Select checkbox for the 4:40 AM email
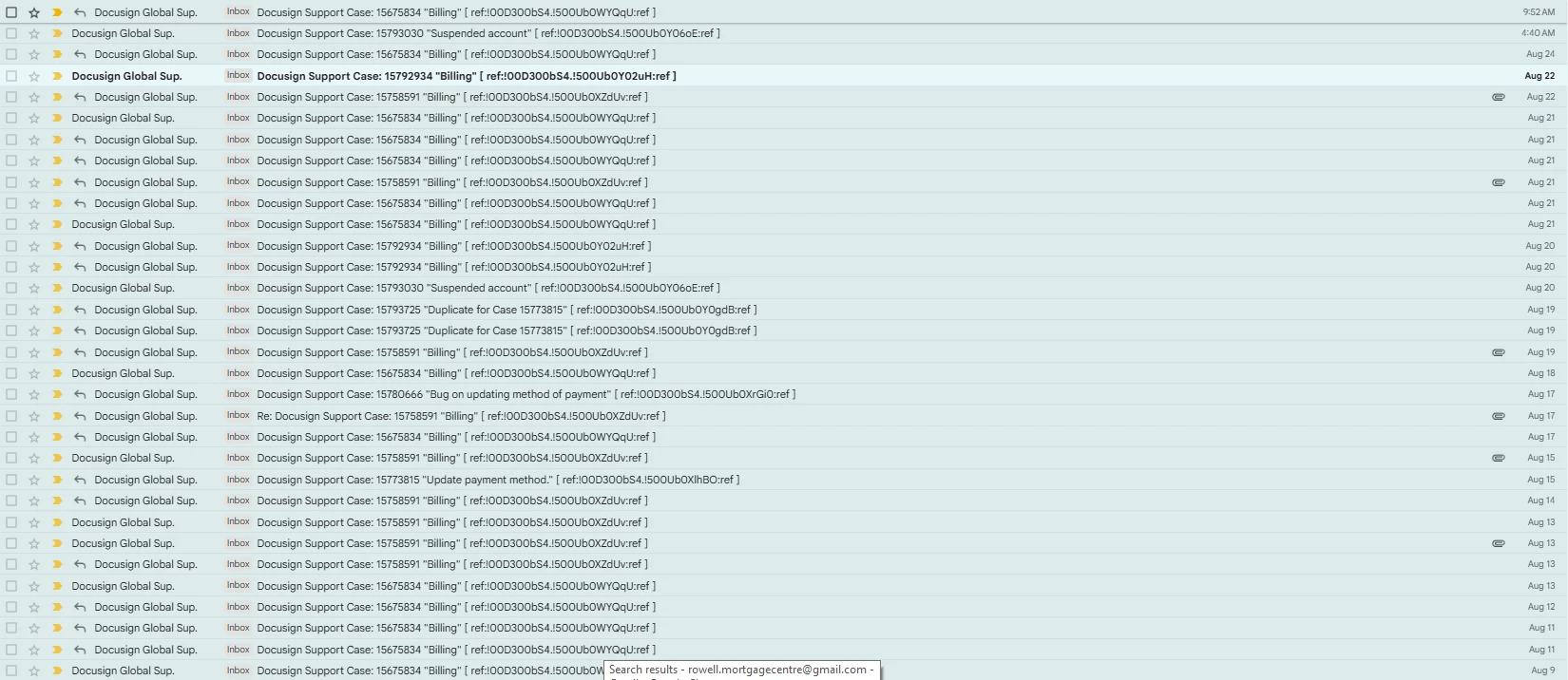 pos(11,33)
